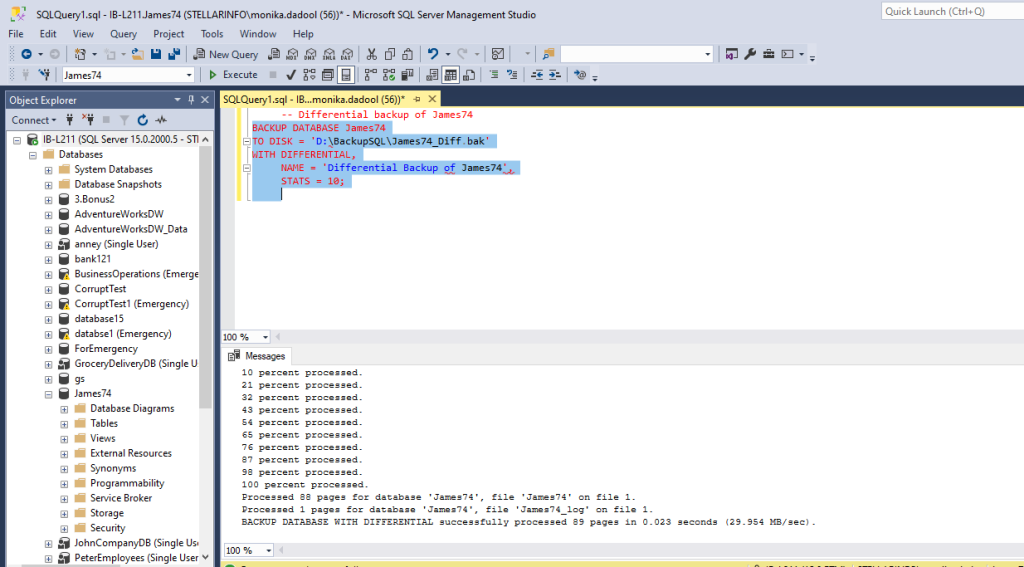
Task: Open the File menu
Action: [x=16, y=34]
